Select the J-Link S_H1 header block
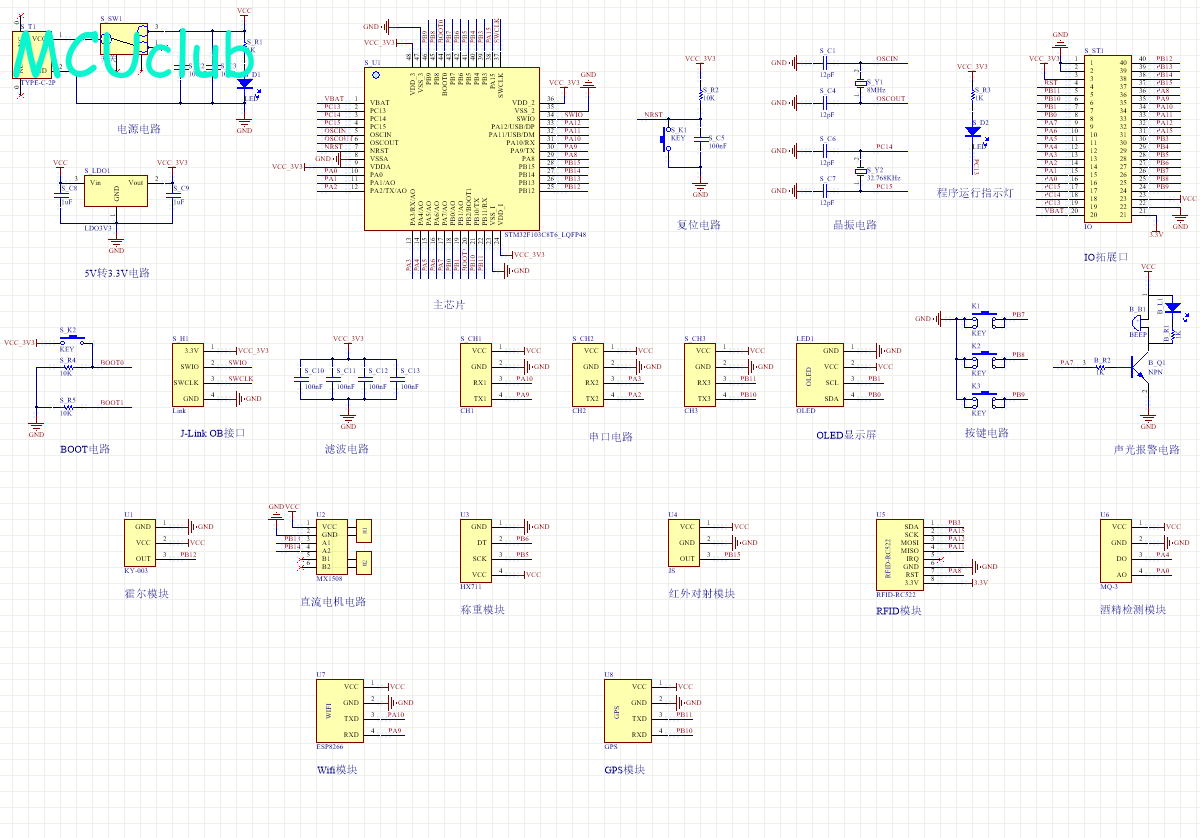1200x838 pixels. [189, 375]
